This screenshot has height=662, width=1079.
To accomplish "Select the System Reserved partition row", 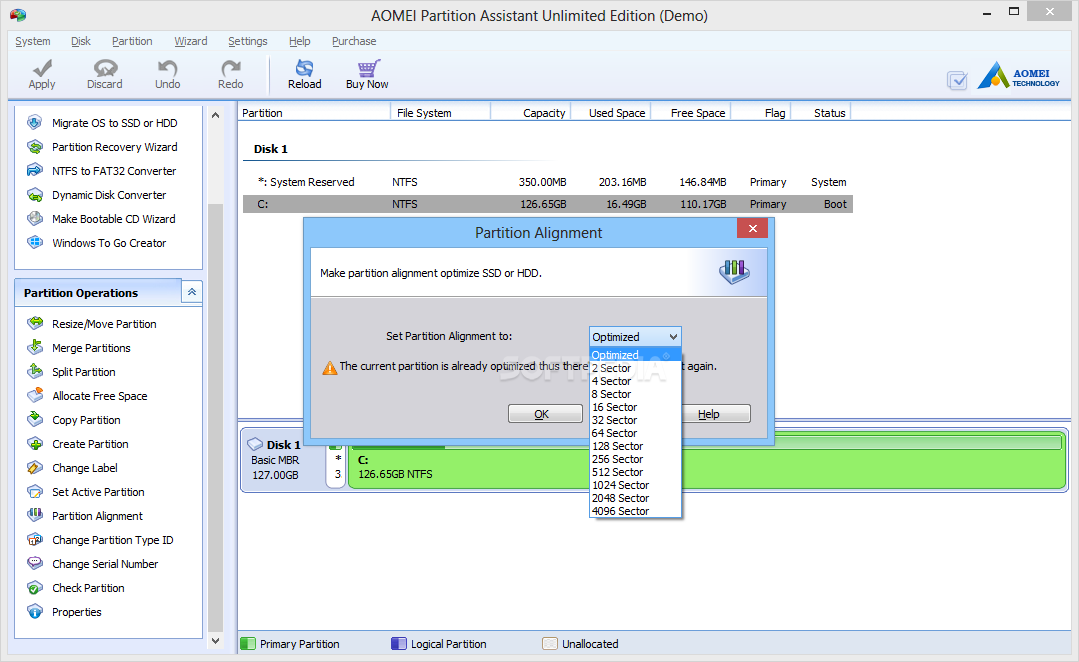I will (x=548, y=182).
